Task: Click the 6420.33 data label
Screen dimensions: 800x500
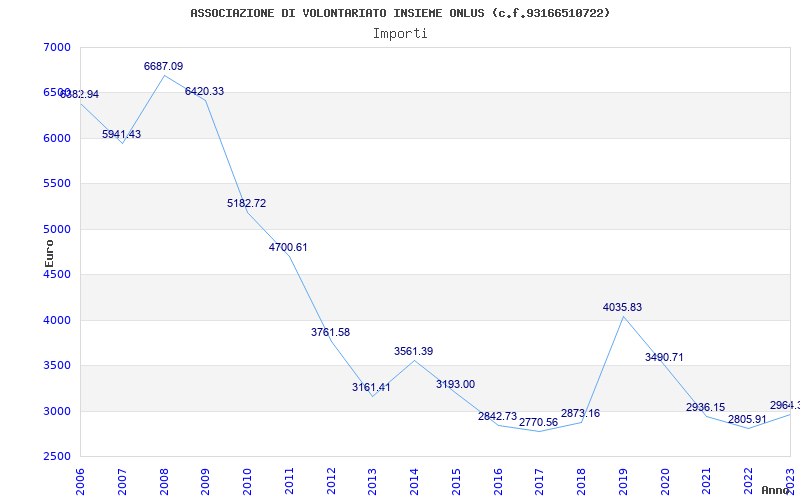Action: (204, 91)
